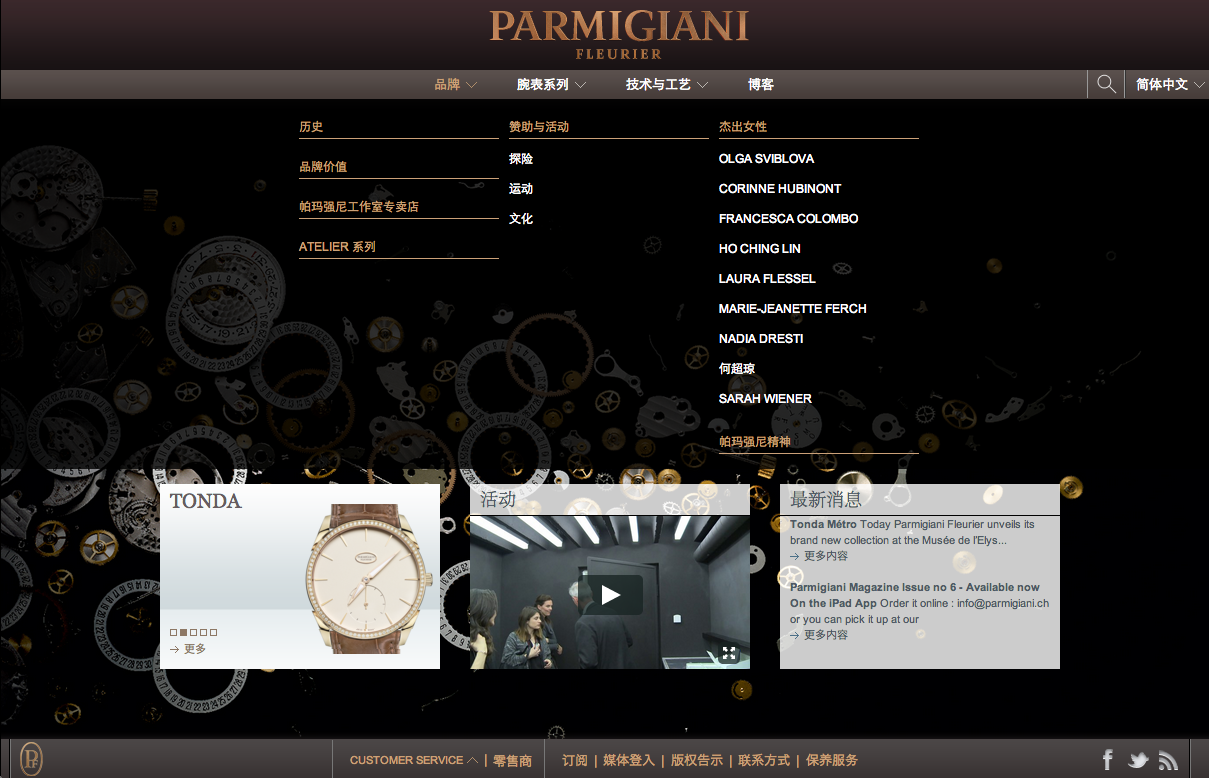
Task: Click 更多 on the Tonda card
Action: click(x=188, y=649)
